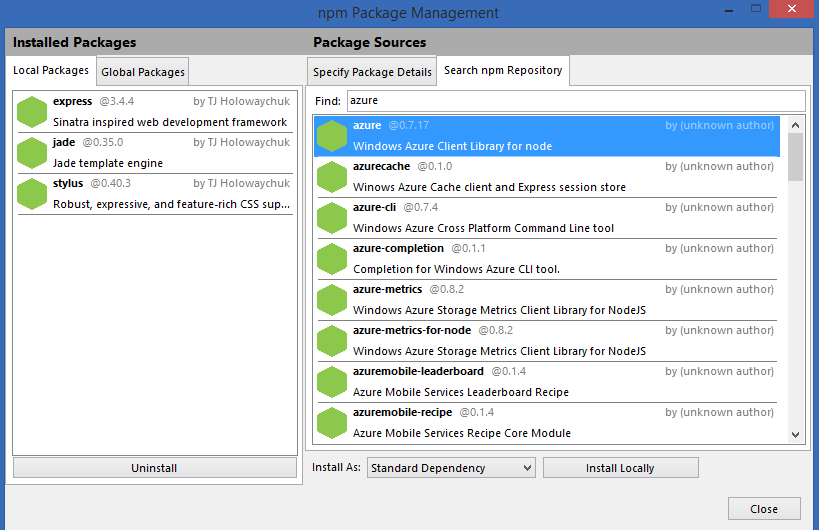Click 'Completion for Windows Azure CLI tool.' text
The height and width of the screenshot is (530, 819).
[456, 269]
